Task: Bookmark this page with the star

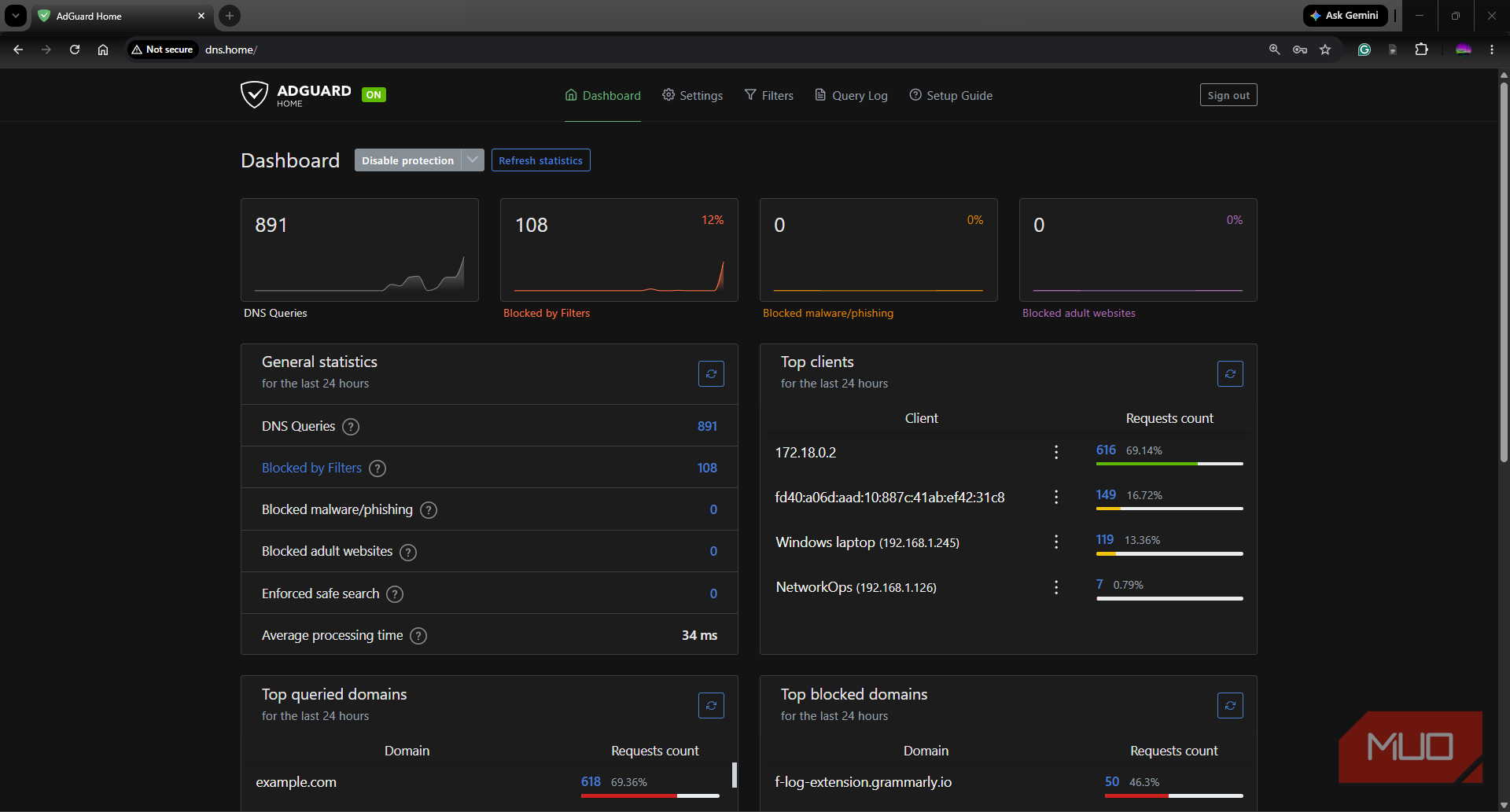Action: coord(1325,50)
